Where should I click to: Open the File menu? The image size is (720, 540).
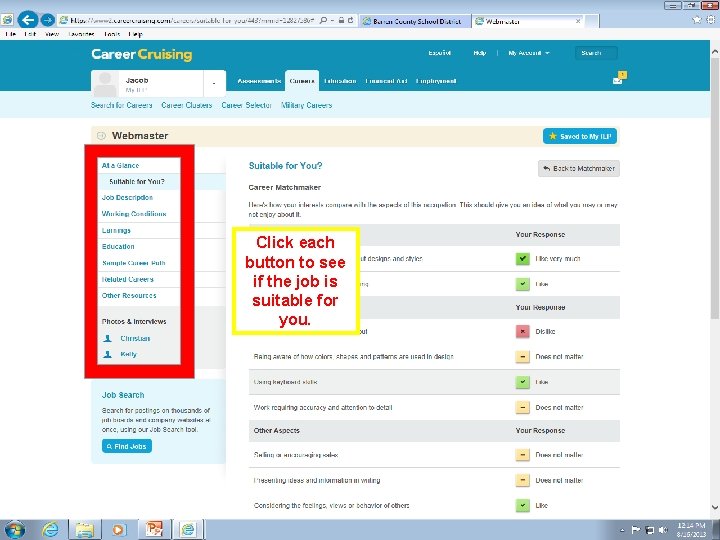(10, 34)
